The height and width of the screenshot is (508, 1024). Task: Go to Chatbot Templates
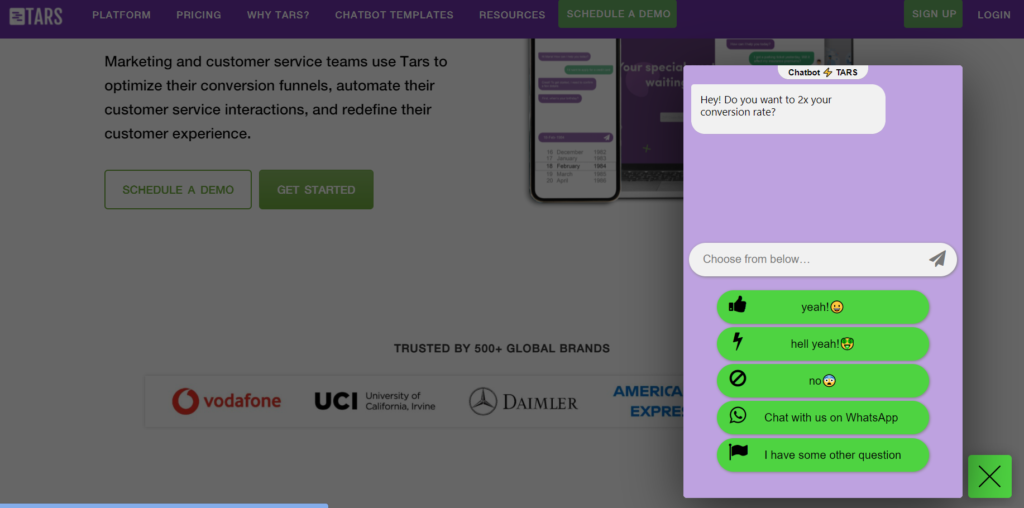(394, 15)
